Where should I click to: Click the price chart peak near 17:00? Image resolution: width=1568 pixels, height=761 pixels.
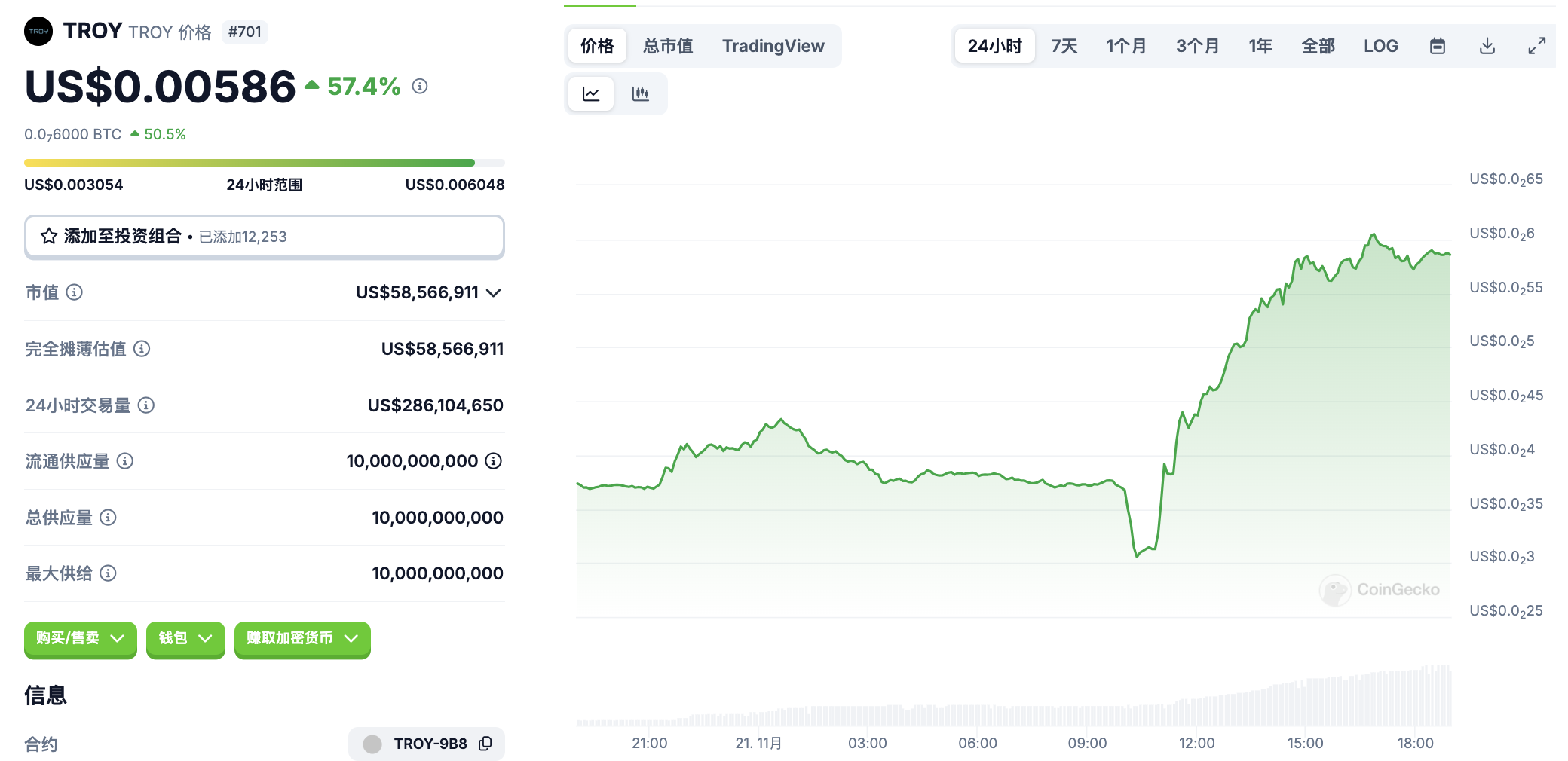click(x=1374, y=235)
